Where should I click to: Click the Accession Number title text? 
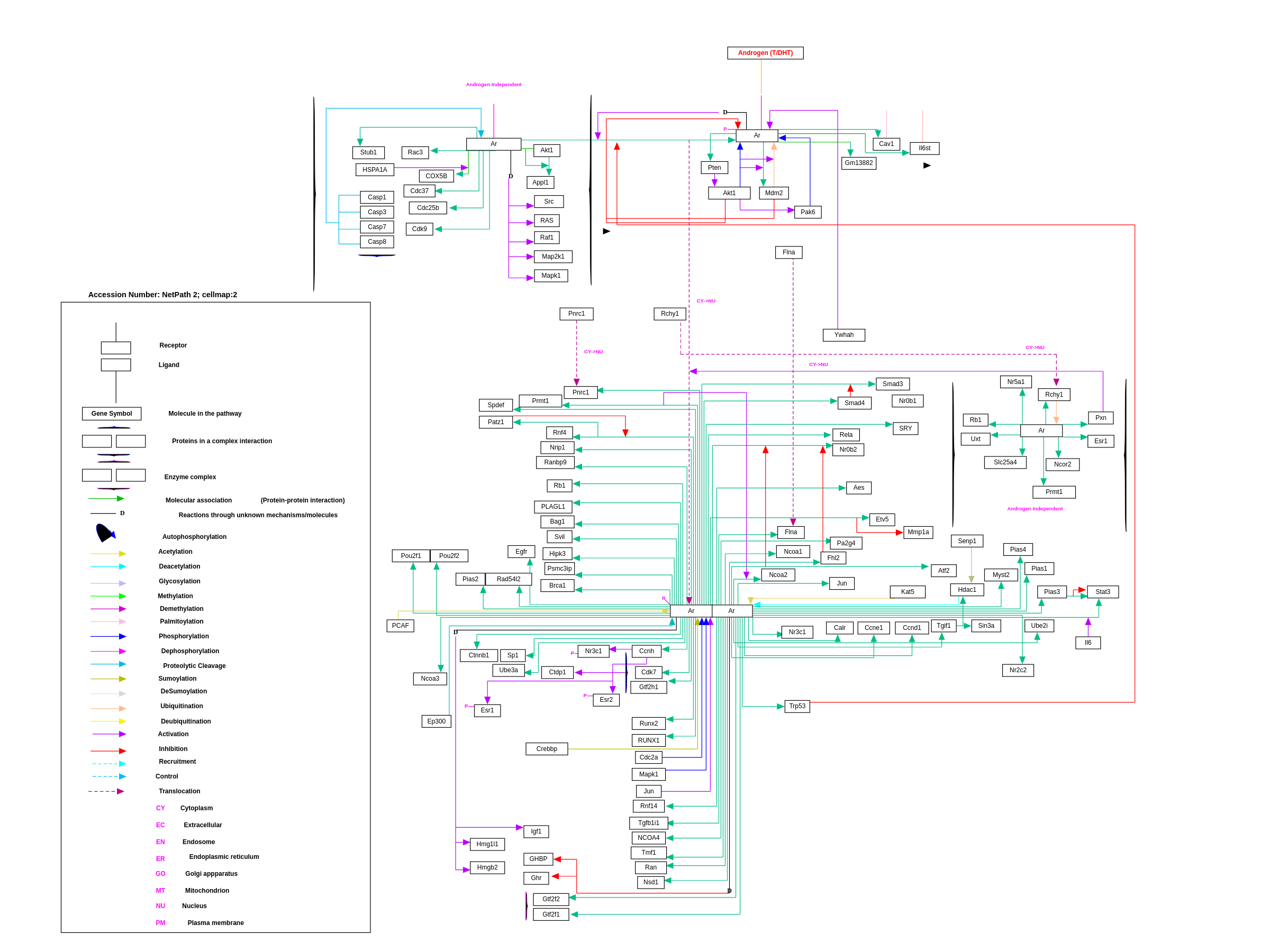(162, 295)
